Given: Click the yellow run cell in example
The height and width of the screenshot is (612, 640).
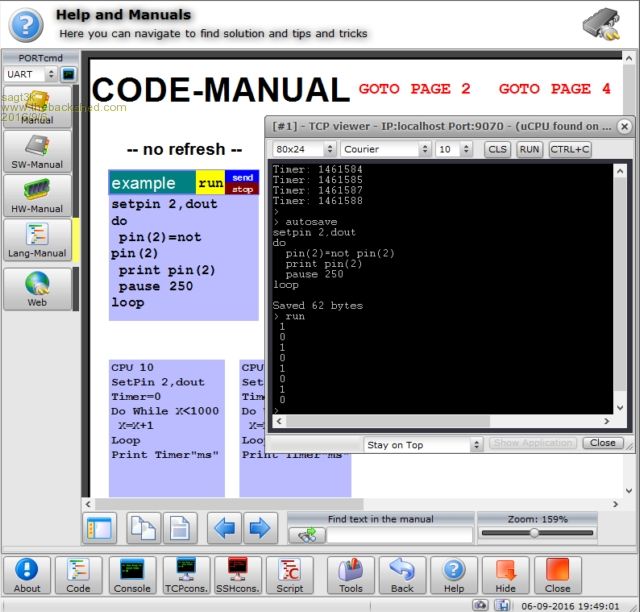Looking at the screenshot, I should 210,183.
